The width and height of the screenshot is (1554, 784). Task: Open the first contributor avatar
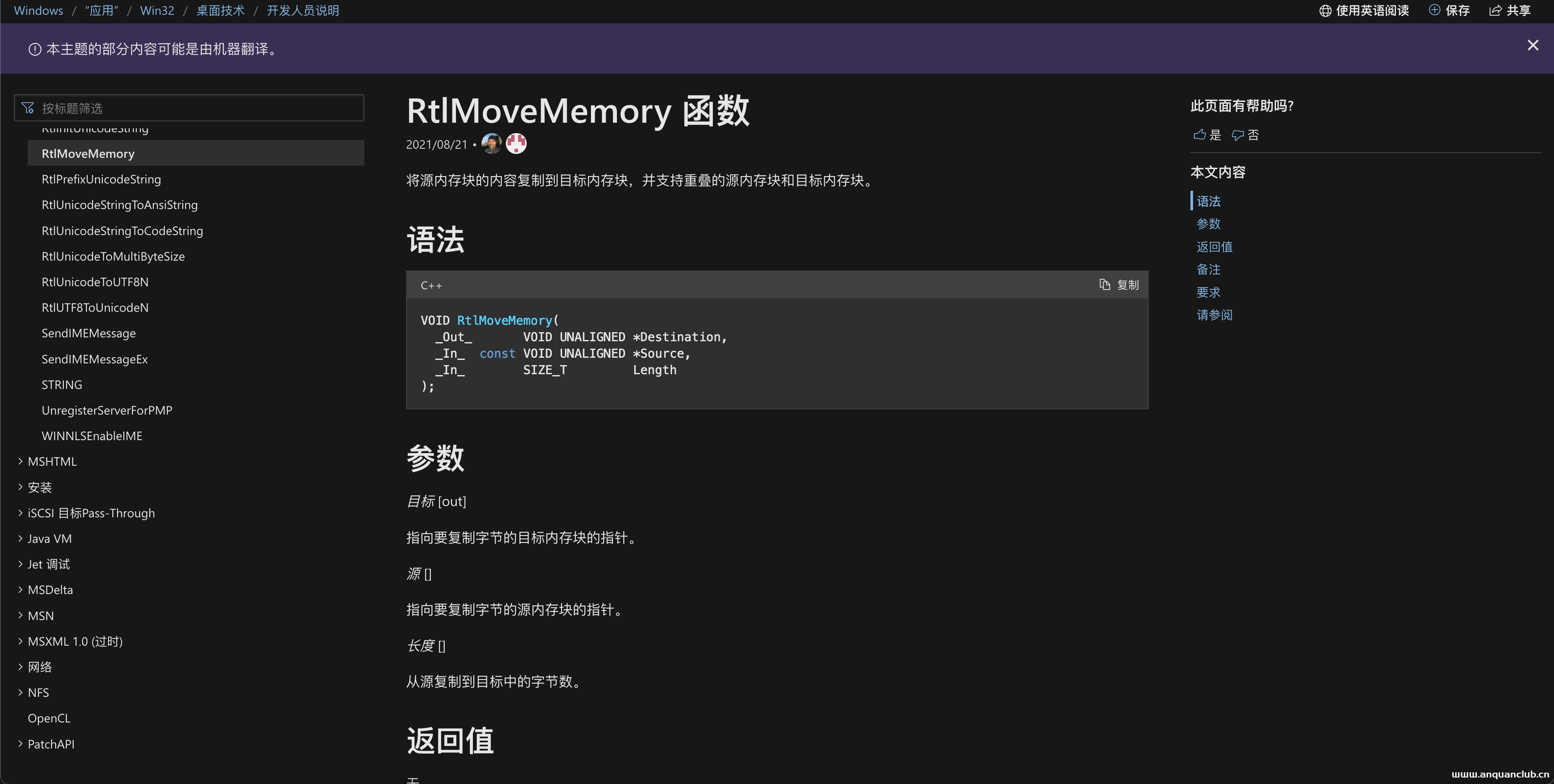click(492, 144)
